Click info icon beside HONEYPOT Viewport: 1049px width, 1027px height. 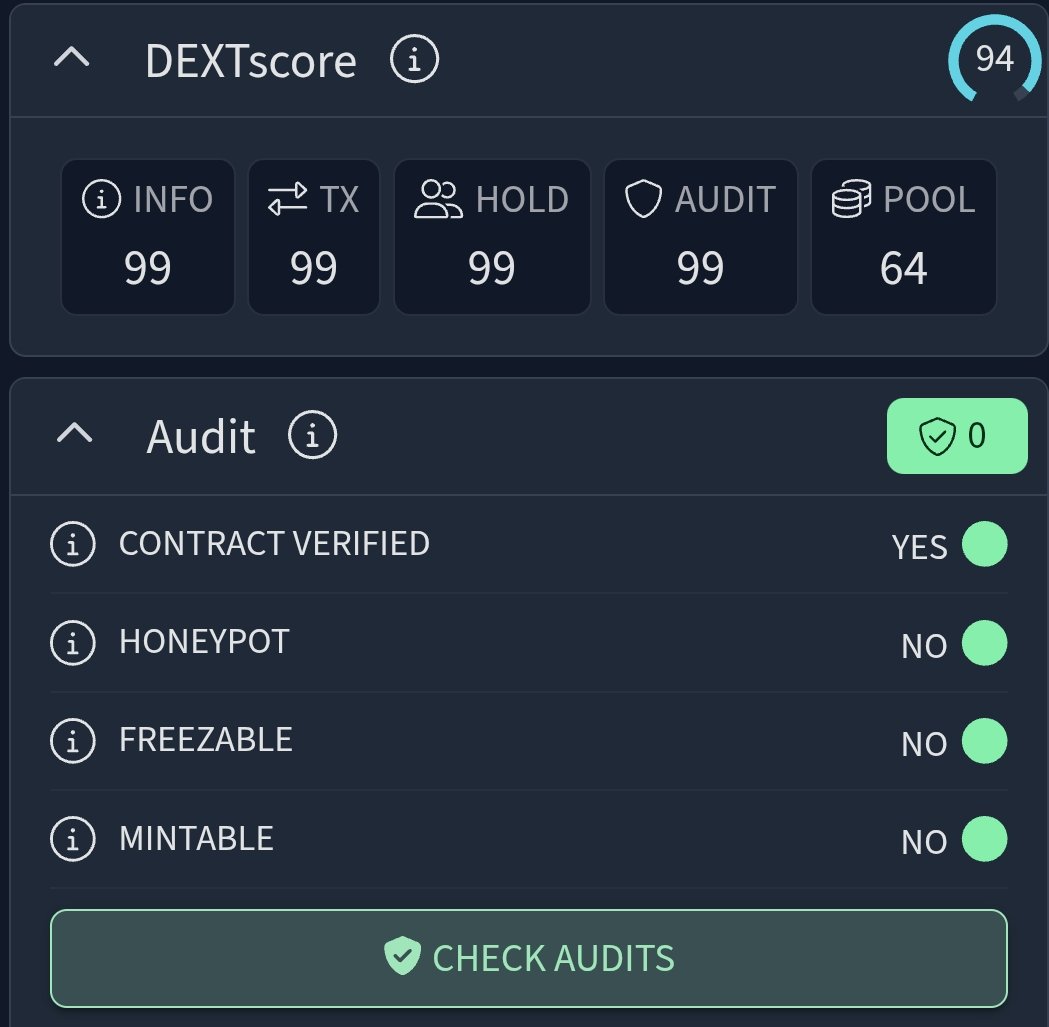coord(73,642)
